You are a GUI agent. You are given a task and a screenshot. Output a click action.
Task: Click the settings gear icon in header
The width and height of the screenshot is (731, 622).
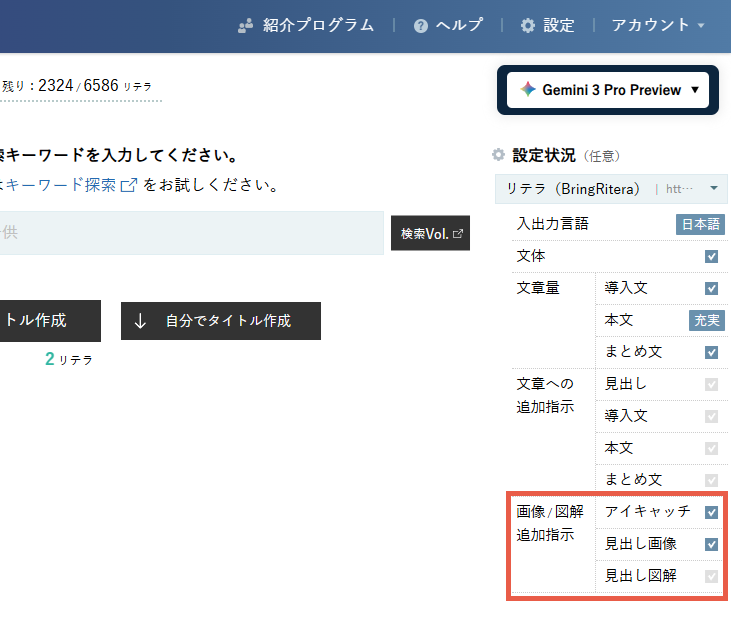click(x=528, y=25)
